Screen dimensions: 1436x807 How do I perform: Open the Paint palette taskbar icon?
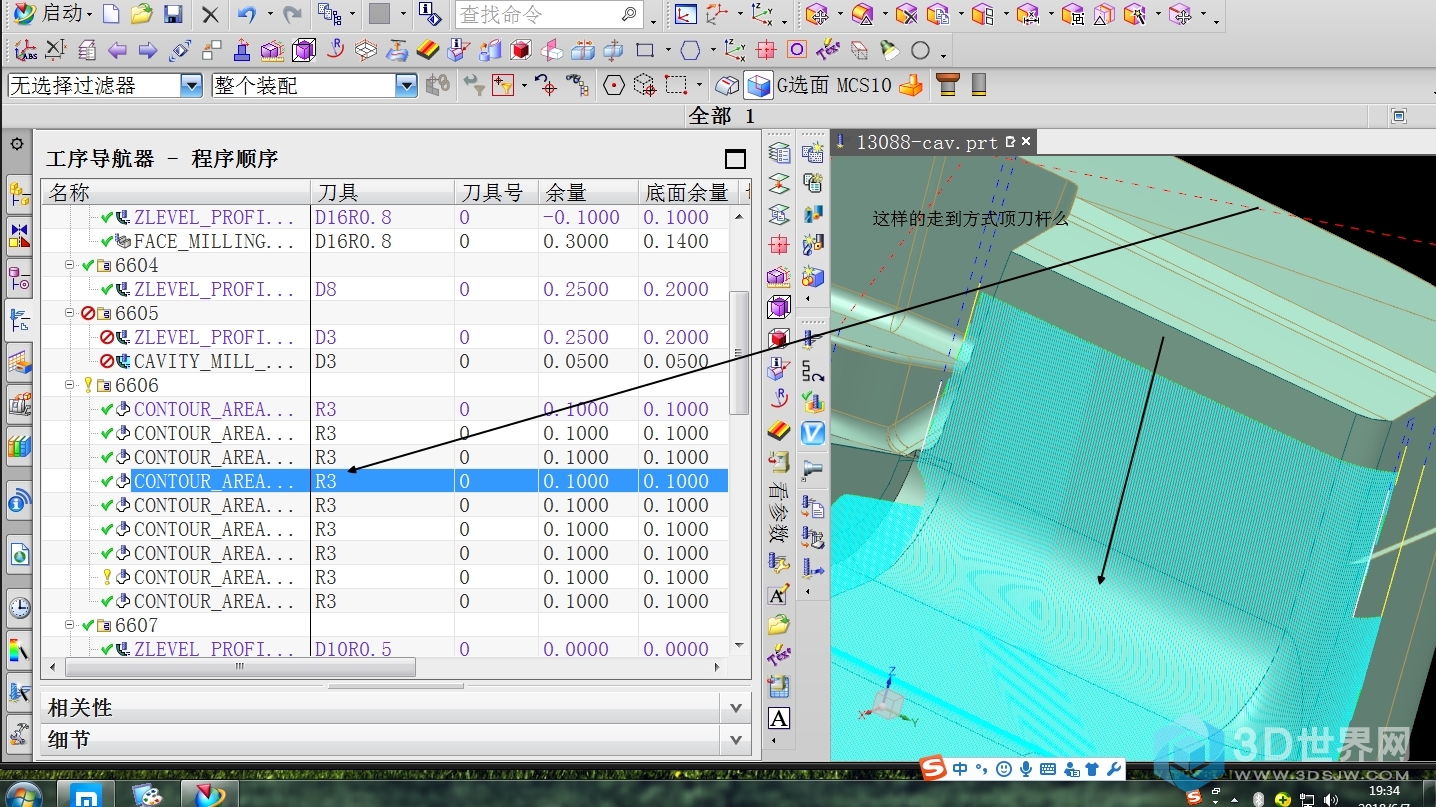pyautogui.click(x=147, y=796)
